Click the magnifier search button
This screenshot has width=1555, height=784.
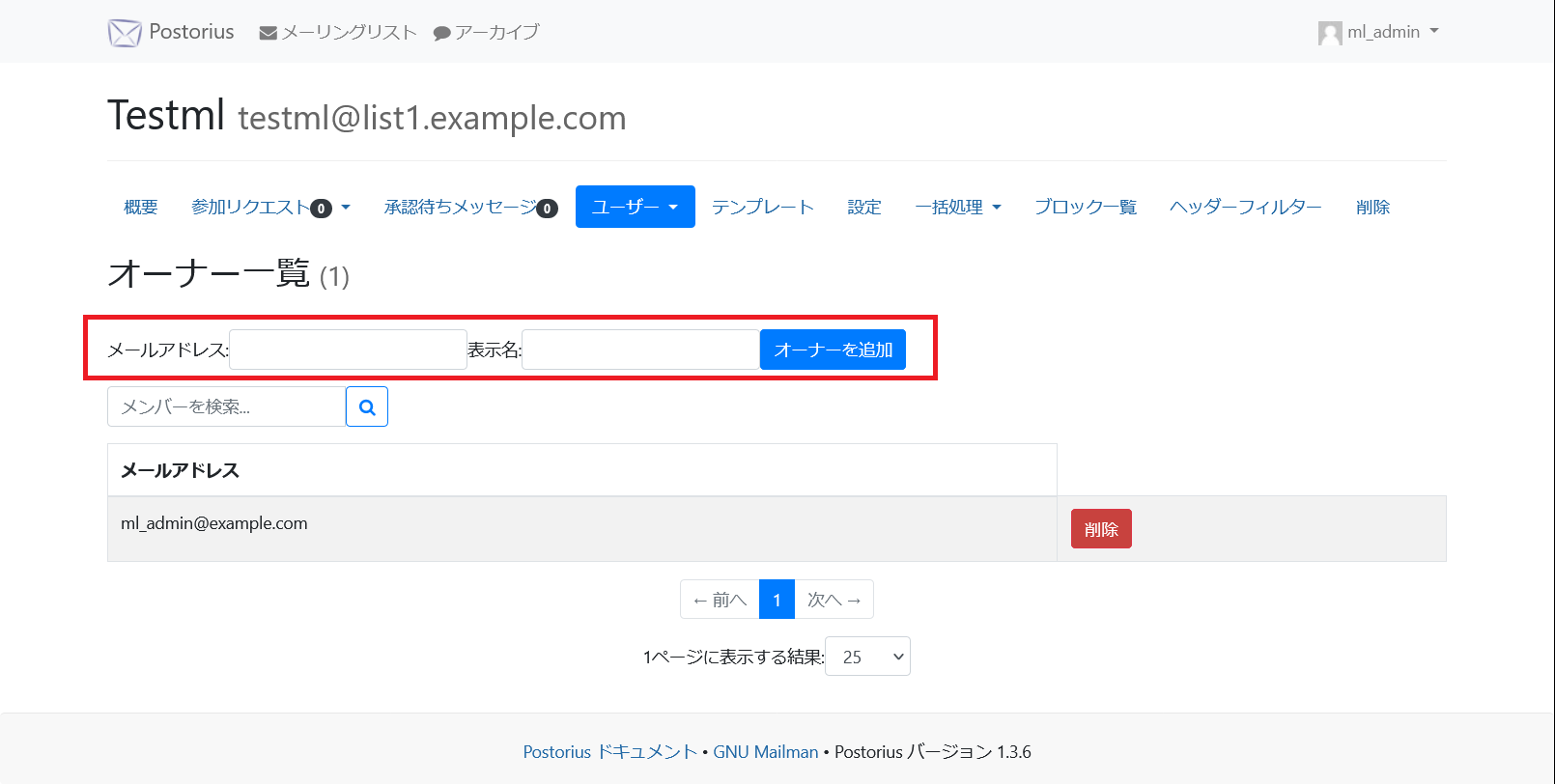pyautogui.click(x=367, y=406)
